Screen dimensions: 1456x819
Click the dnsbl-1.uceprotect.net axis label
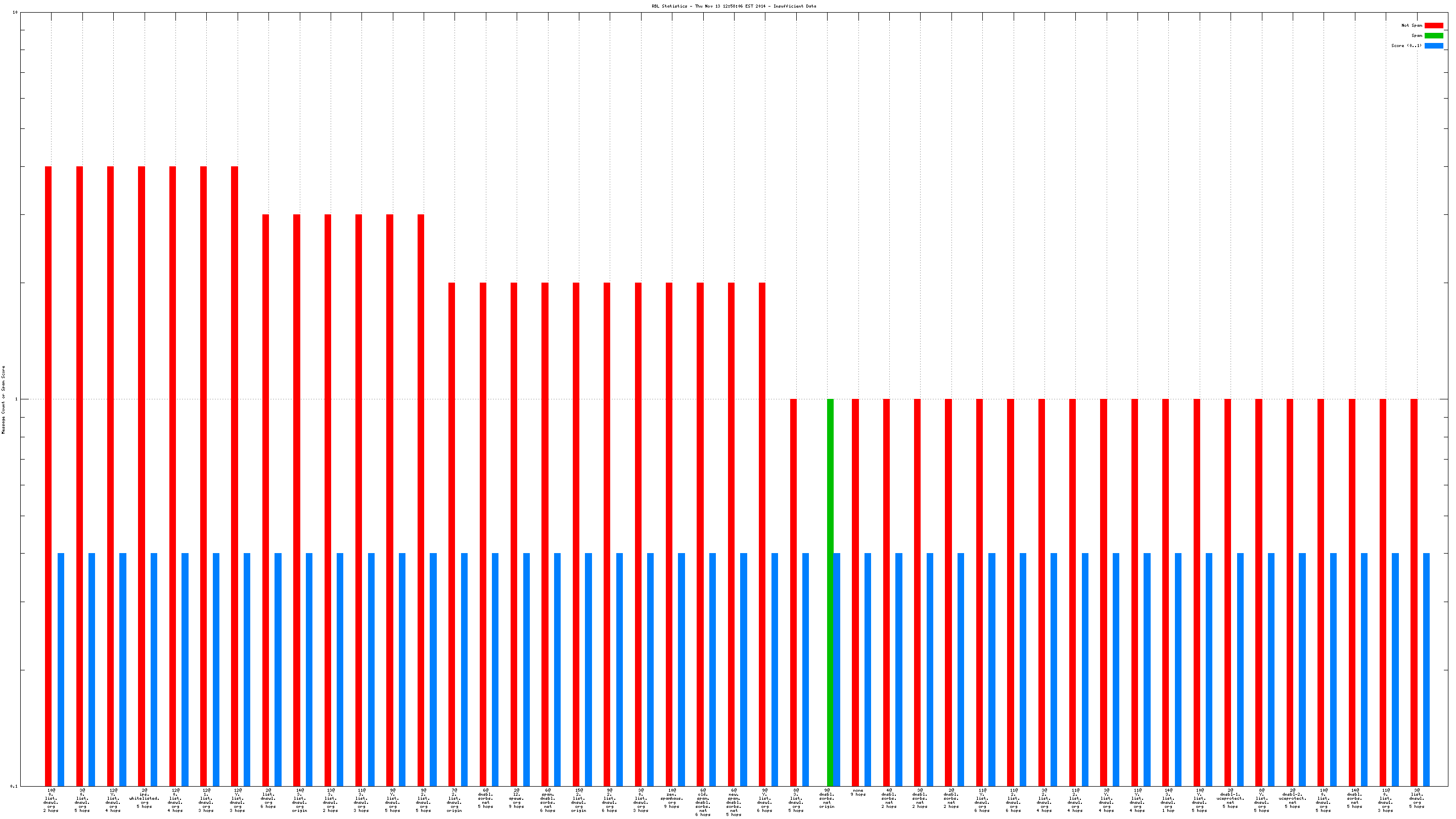pyautogui.click(x=1231, y=798)
